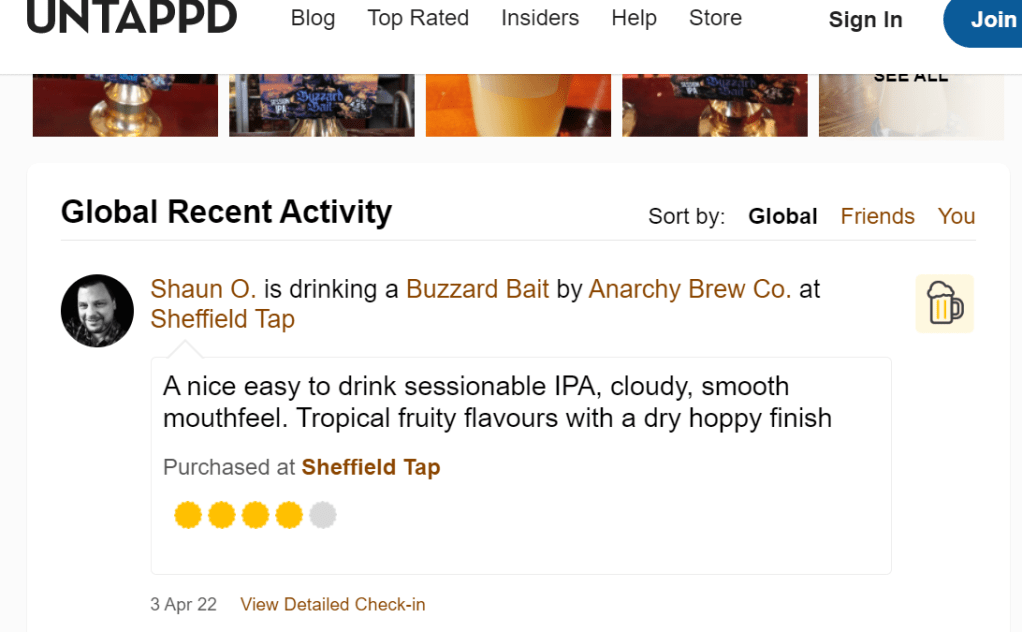Open the Buzzard Bait pump clip photo thumbnail
Viewport: 1022px width, 632px height.
(x=321, y=105)
